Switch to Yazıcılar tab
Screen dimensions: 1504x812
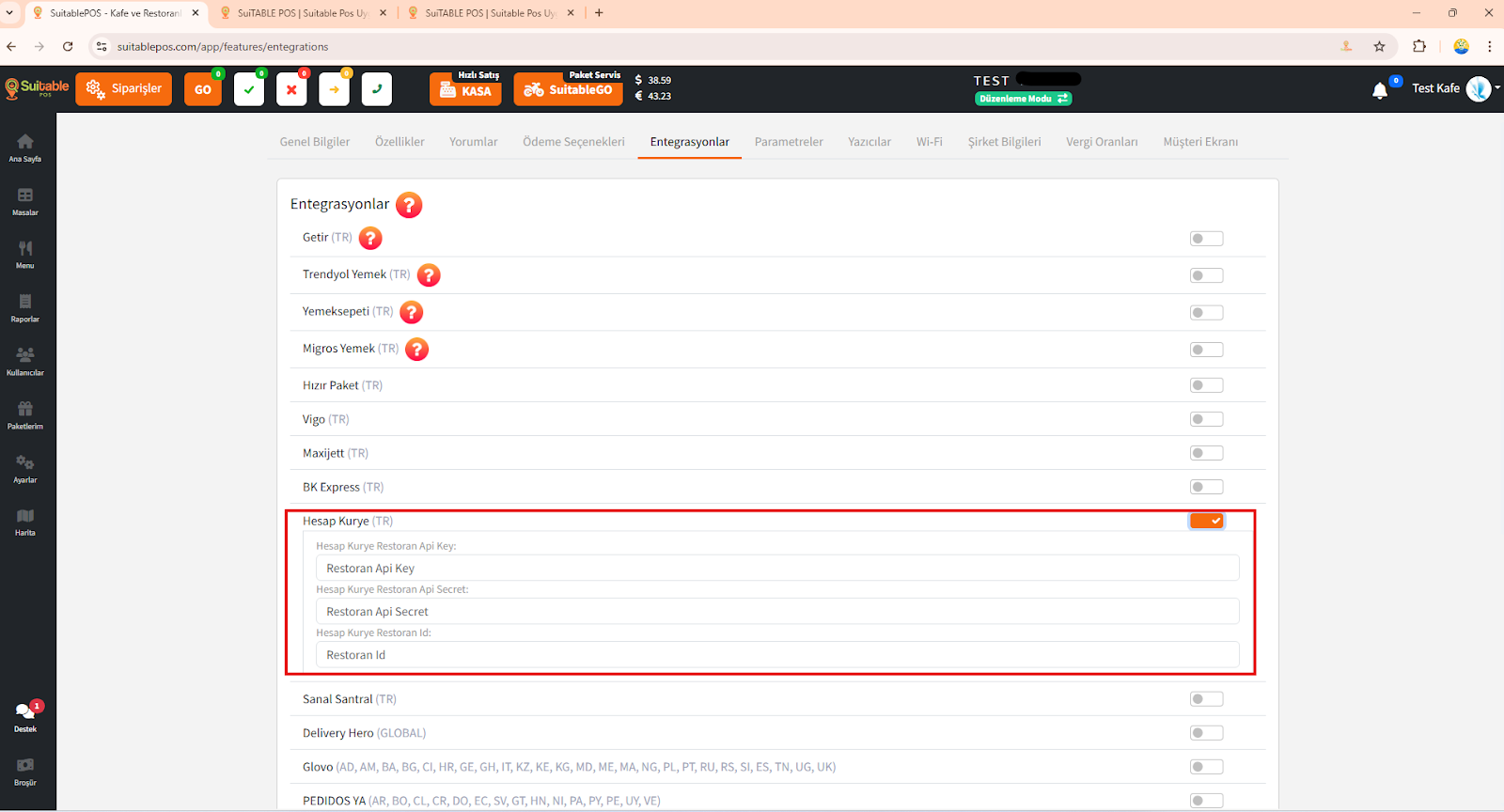click(869, 142)
